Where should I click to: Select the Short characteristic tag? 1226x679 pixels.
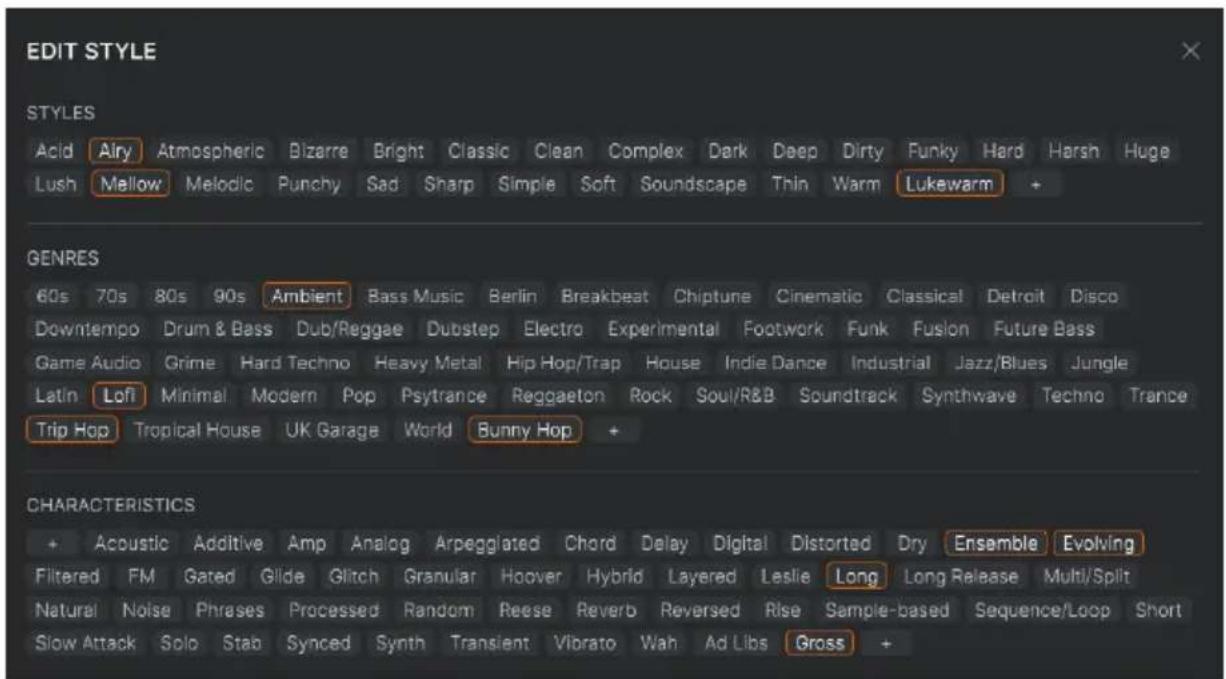(1160, 610)
